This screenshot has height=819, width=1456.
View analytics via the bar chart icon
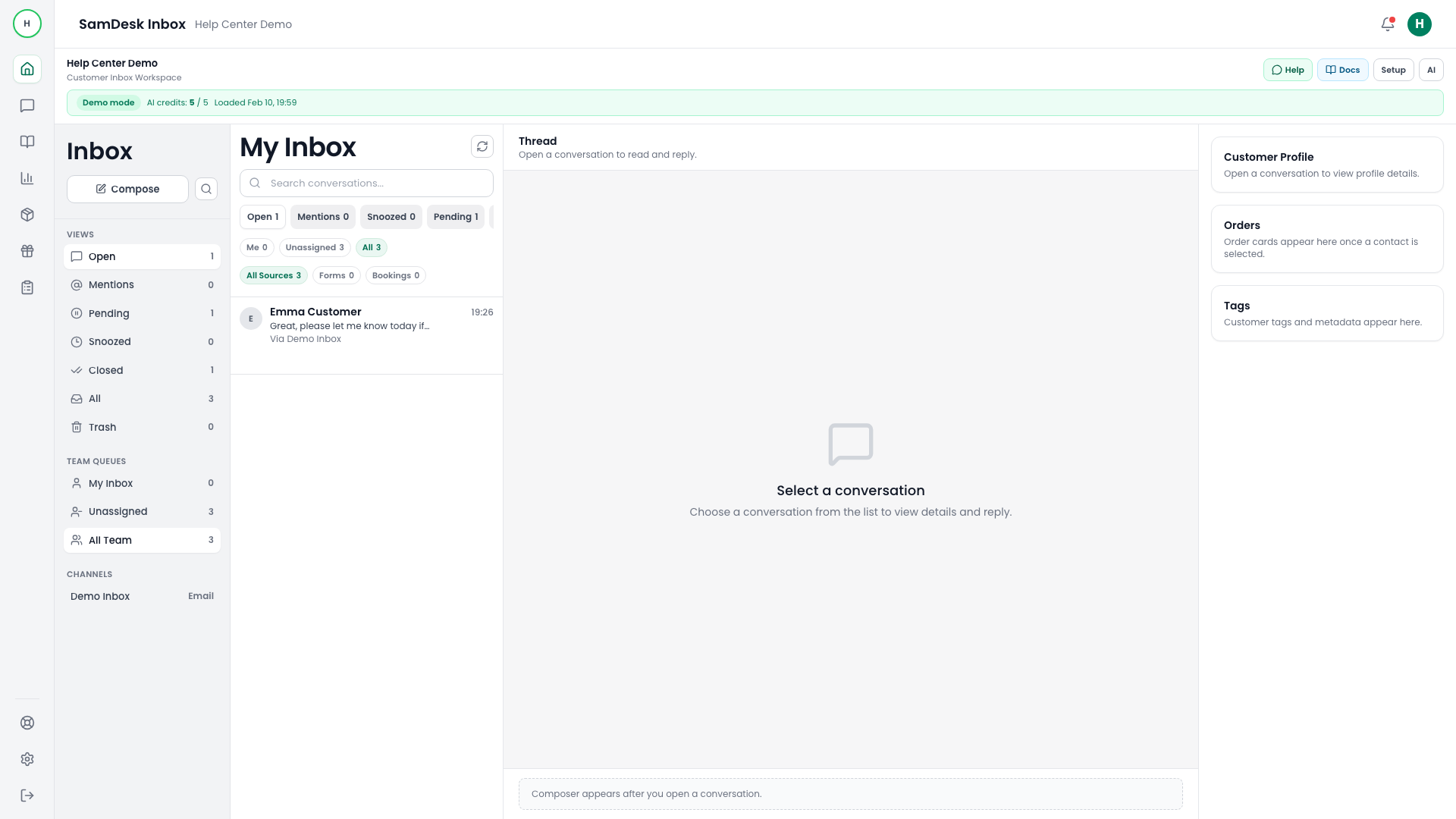(27, 178)
